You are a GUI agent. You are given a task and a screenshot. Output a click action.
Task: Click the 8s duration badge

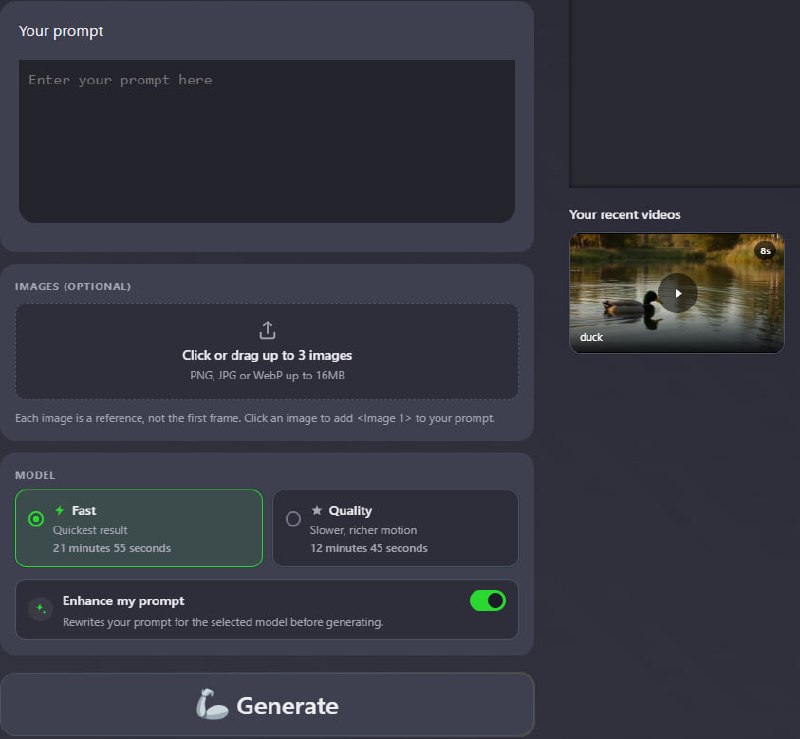point(765,251)
